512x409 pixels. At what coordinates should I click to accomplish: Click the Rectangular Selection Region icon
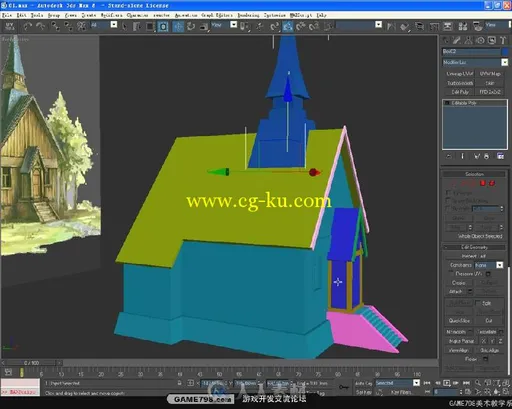click(x=150, y=26)
